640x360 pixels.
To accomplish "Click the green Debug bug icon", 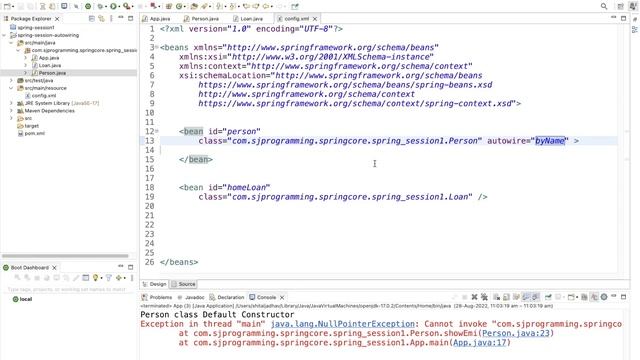I will click(x=100, y=6).
